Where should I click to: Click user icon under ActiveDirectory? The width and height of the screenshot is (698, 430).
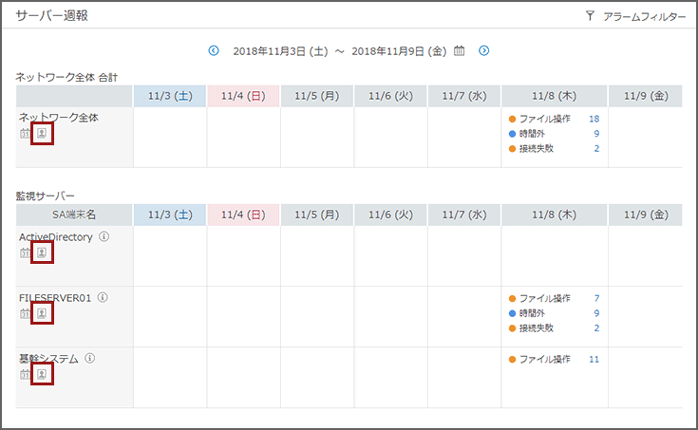(42, 253)
